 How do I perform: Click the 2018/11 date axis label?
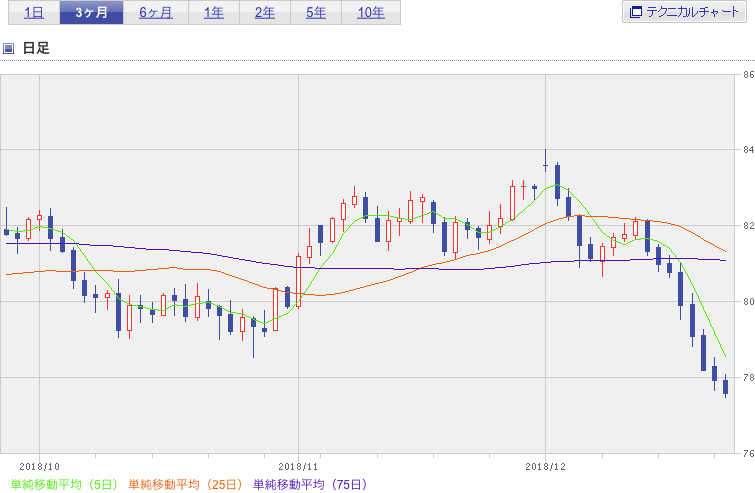[x=299, y=467]
